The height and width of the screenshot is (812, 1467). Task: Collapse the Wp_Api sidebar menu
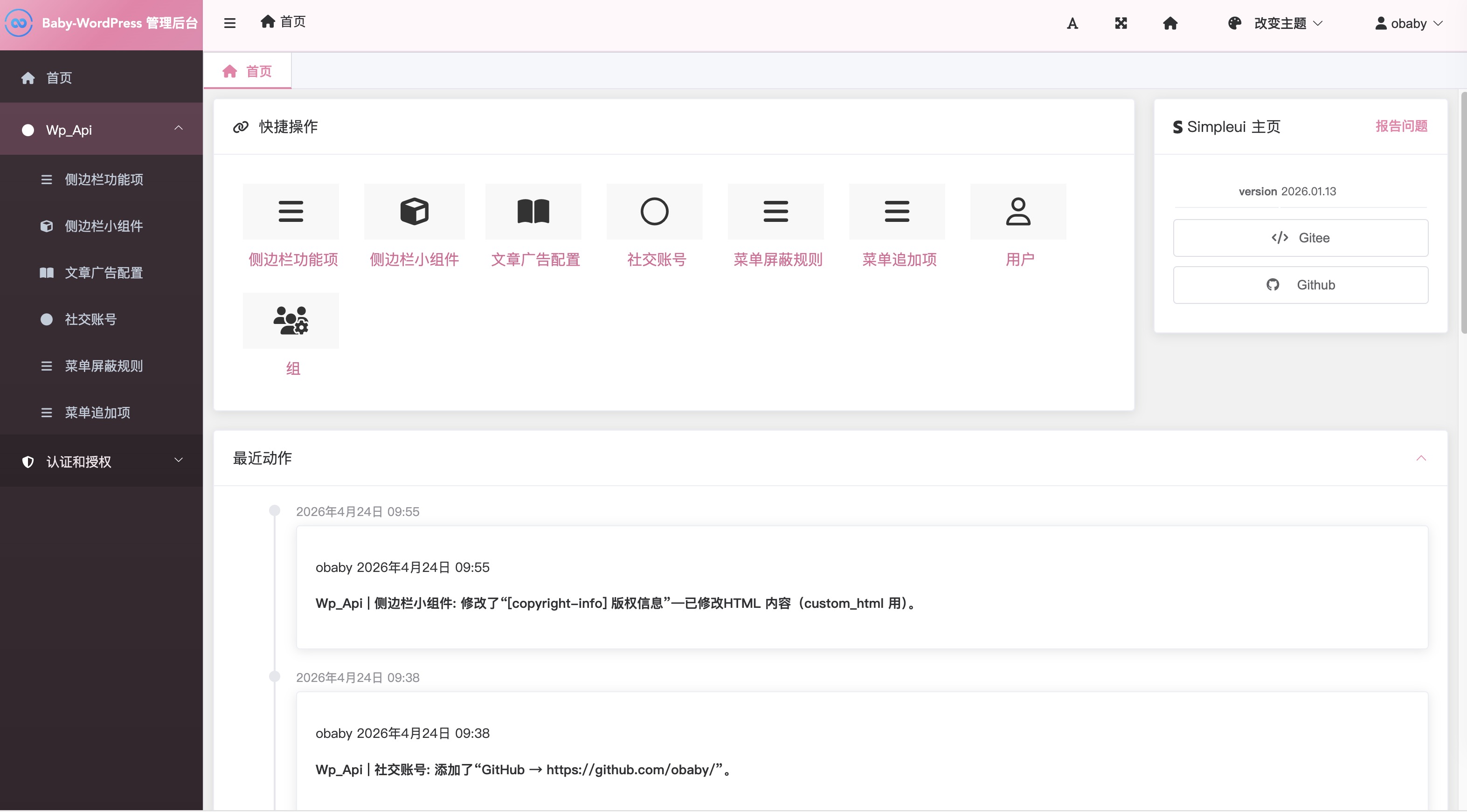point(178,129)
